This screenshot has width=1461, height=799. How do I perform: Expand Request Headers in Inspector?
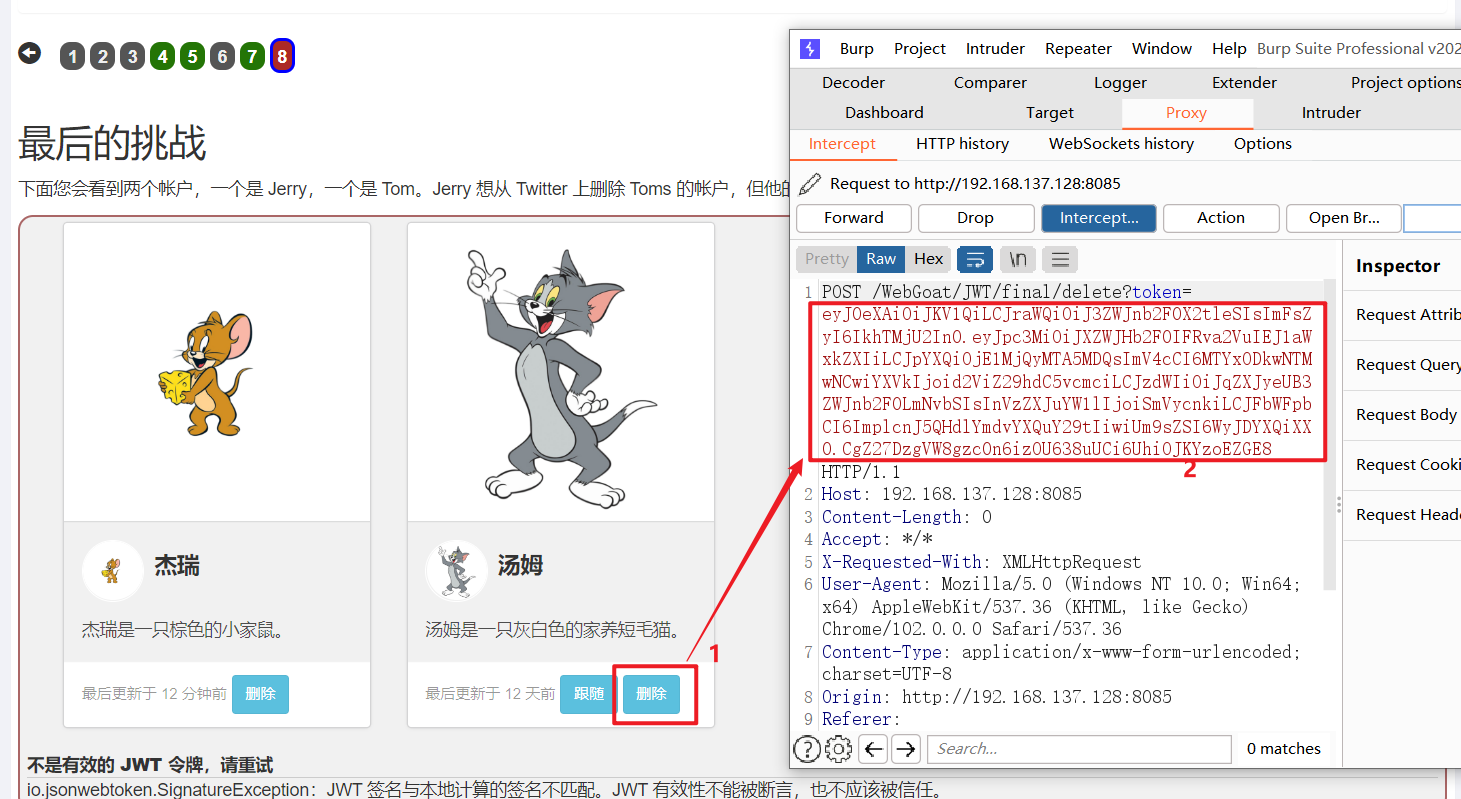click(x=1402, y=515)
